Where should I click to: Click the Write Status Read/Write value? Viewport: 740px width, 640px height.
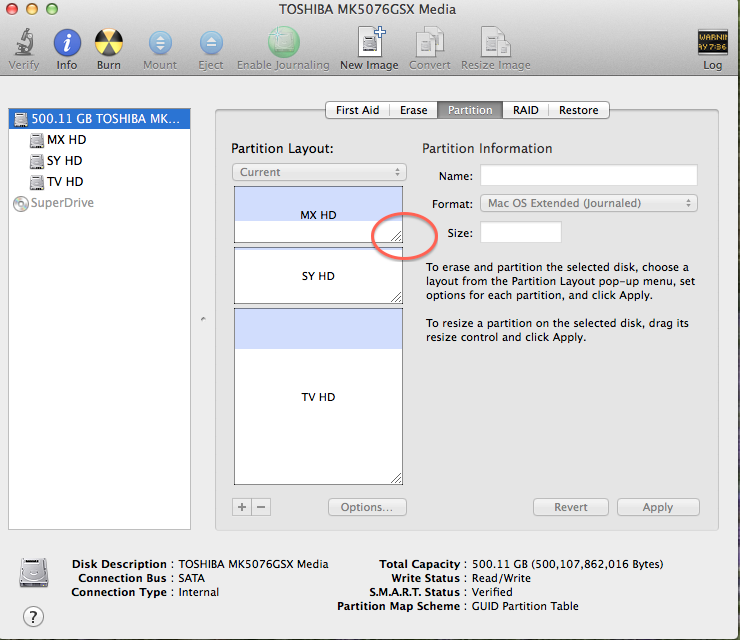pos(501,578)
